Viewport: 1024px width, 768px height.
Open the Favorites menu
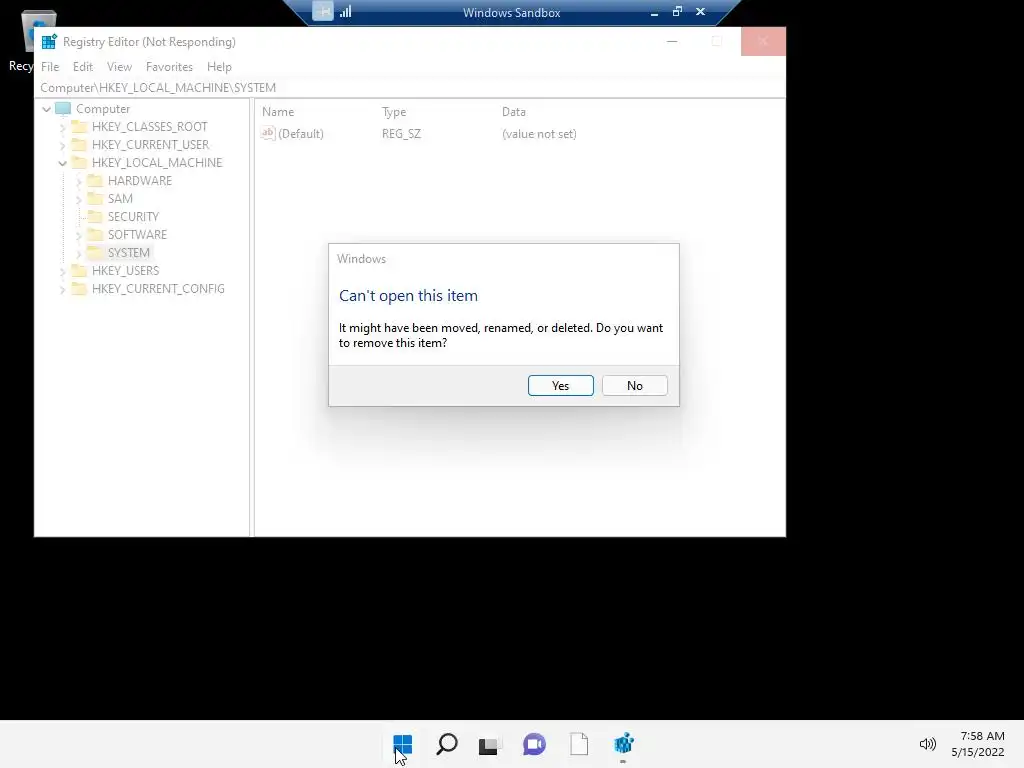tap(169, 67)
